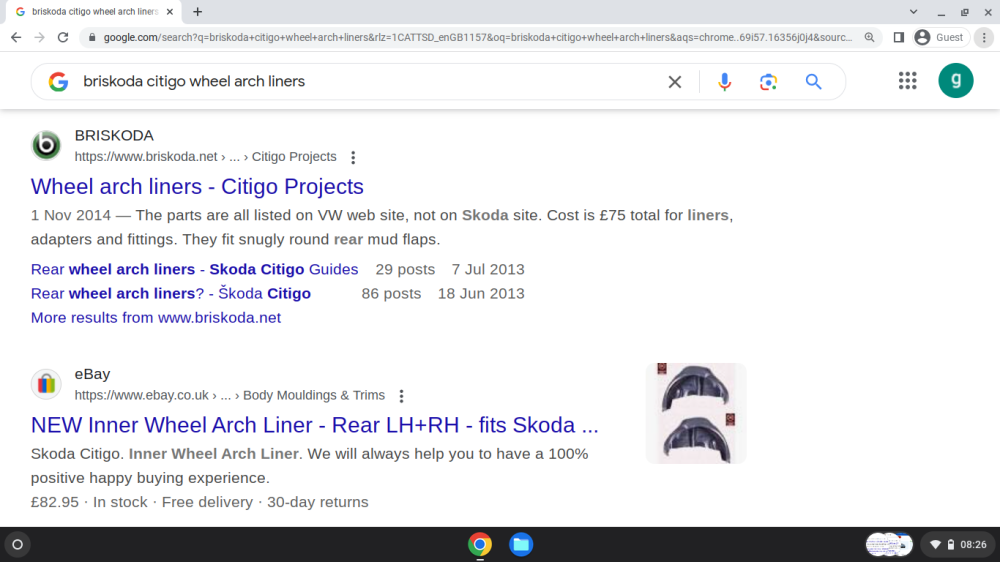Click 'More results from www.briskoda.net'
Viewport: 1000px width, 562px height.
click(156, 318)
